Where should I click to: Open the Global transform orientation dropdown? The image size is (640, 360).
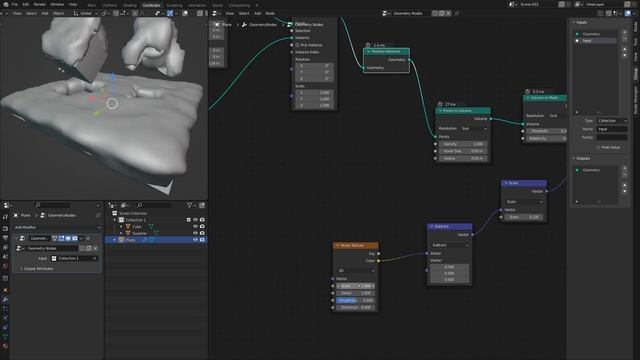[86, 13]
